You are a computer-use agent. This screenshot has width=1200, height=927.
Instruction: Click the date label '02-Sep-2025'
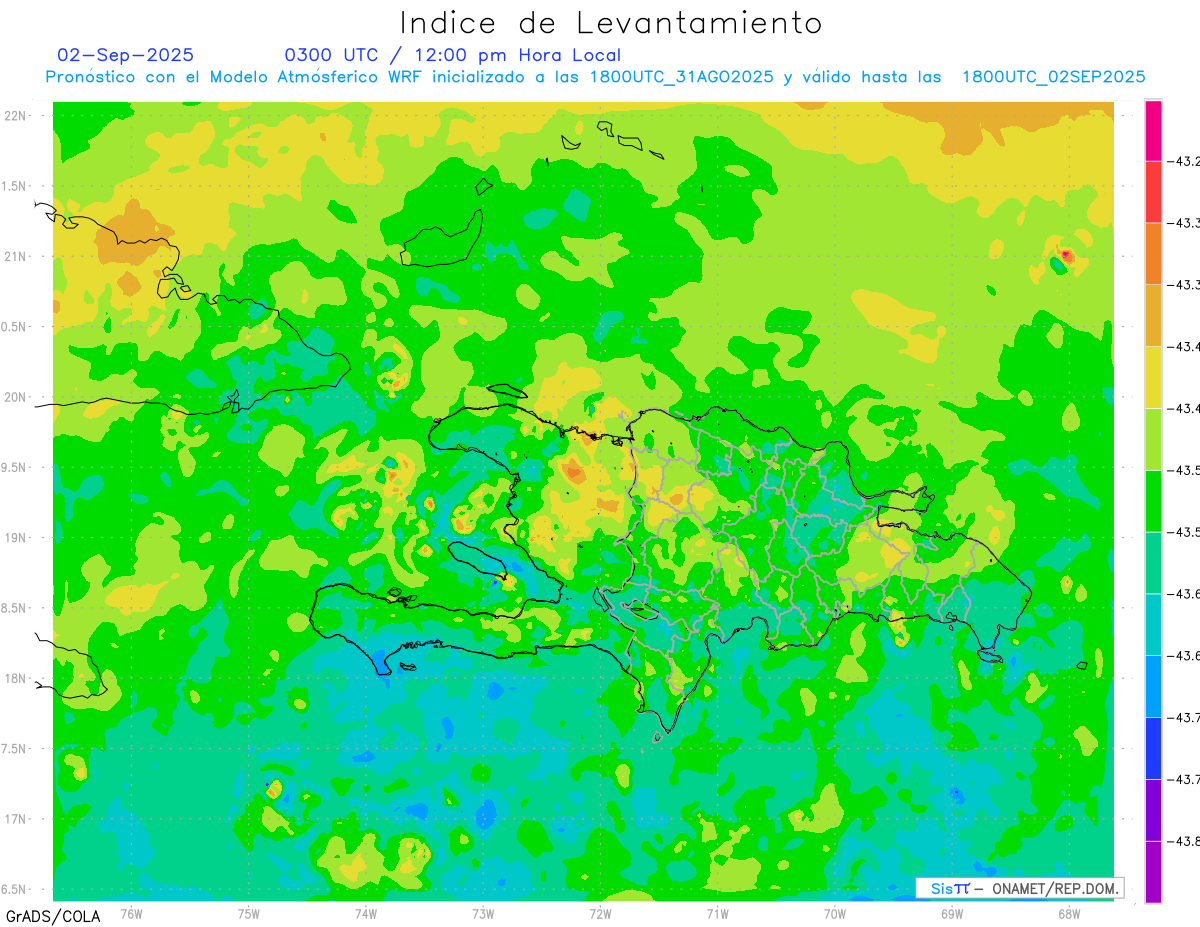[126, 55]
